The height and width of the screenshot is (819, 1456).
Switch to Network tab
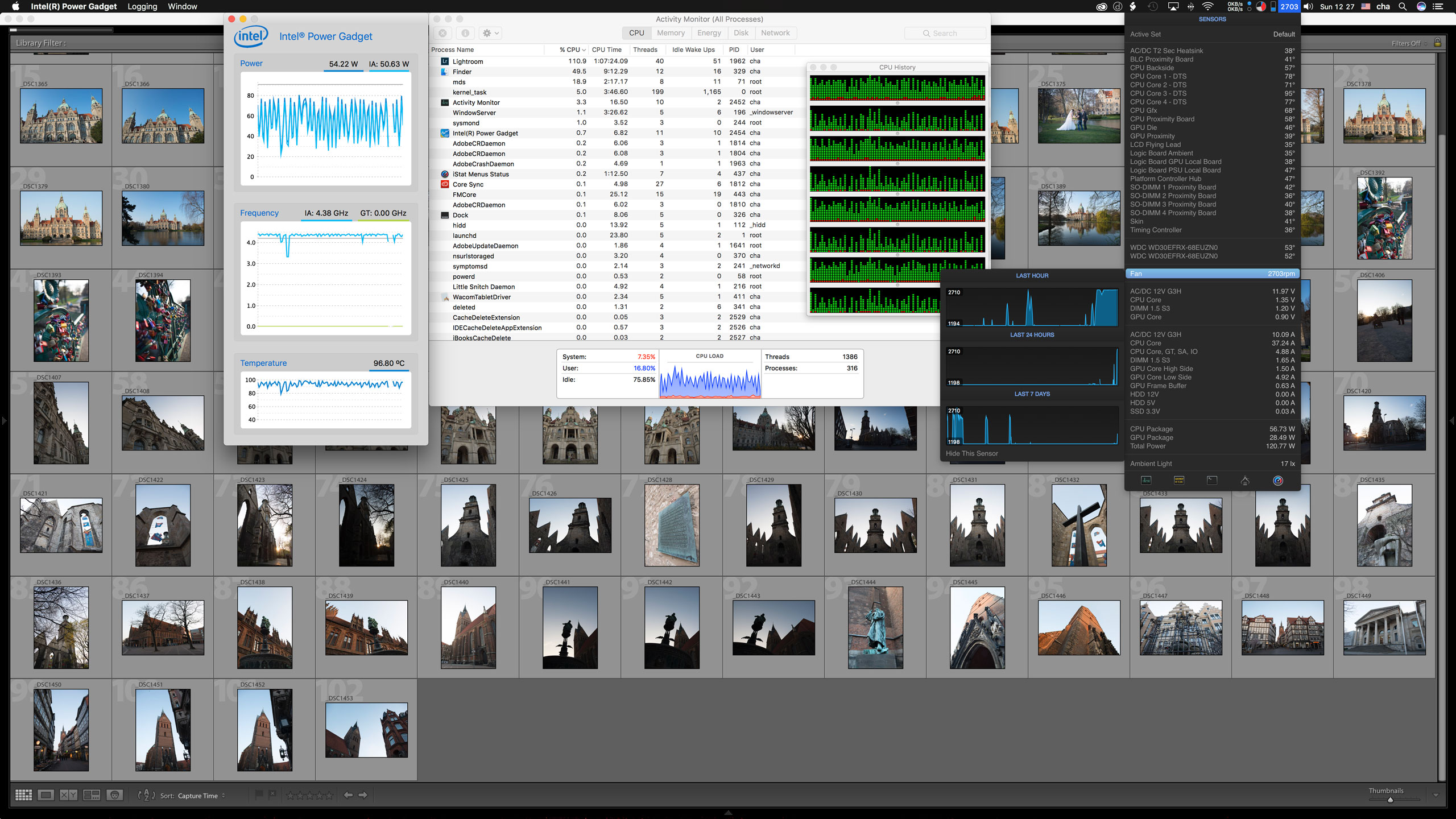(x=775, y=33)
